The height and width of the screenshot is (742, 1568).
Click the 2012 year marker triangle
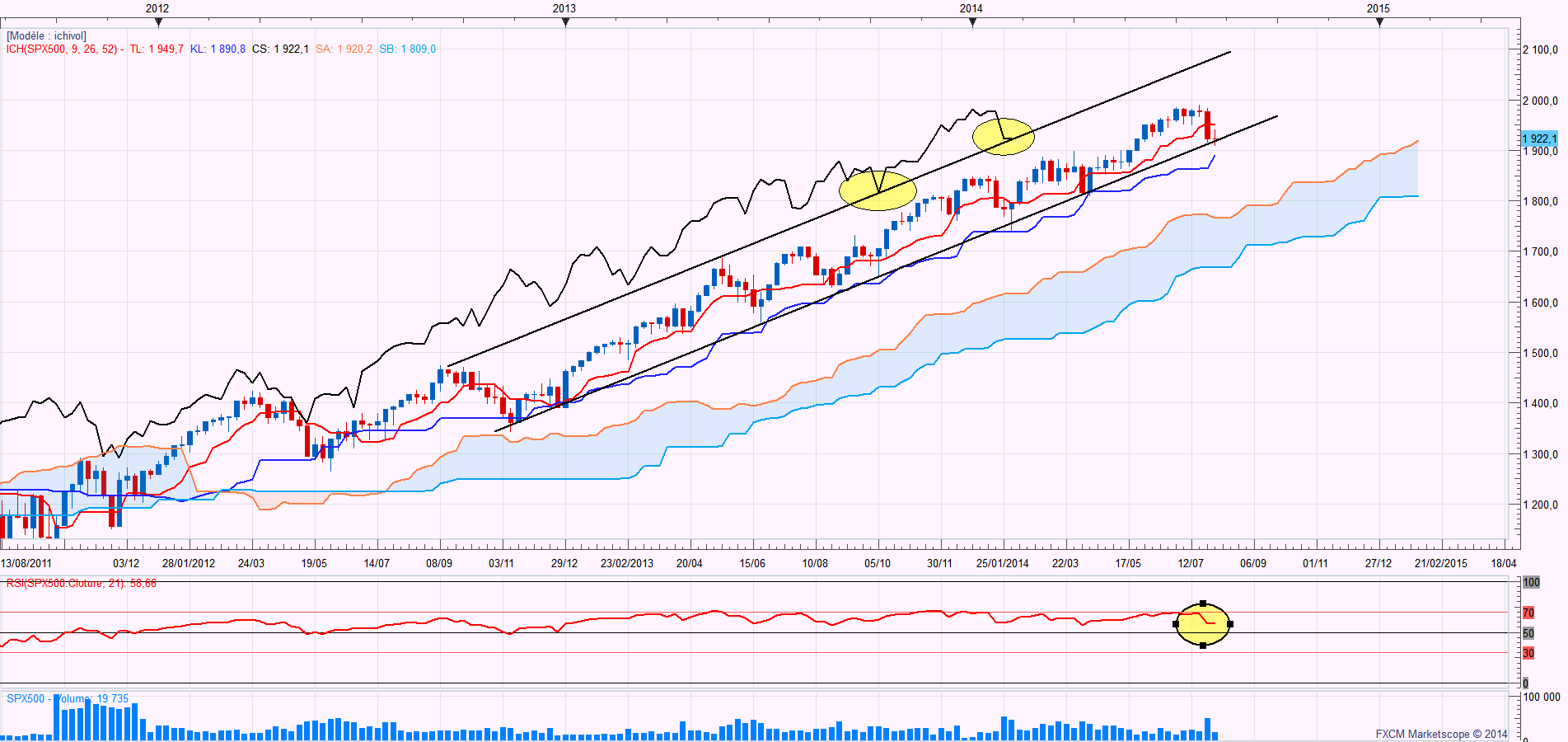pos(158,22)
